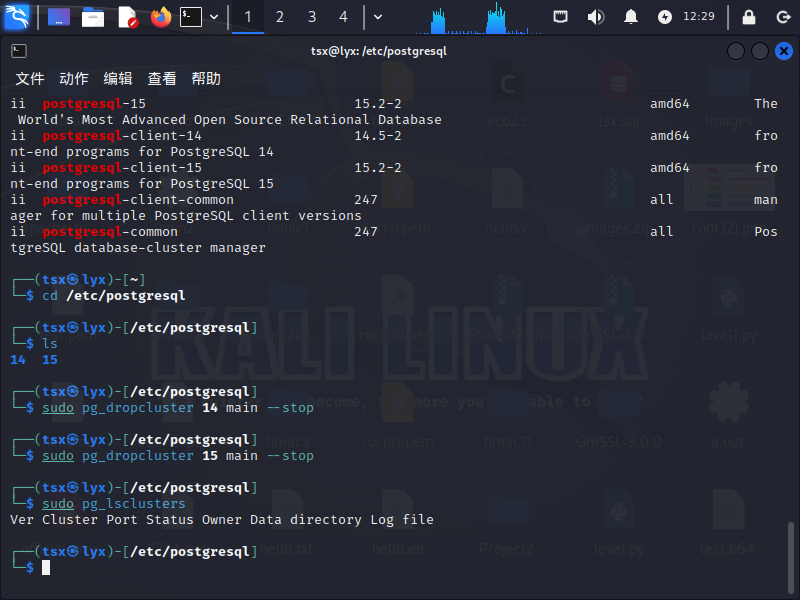Image resolution: width=800 pixels, height=600 pixels.
Task: Click version text 14.5-2
Action: coord(378,136)
